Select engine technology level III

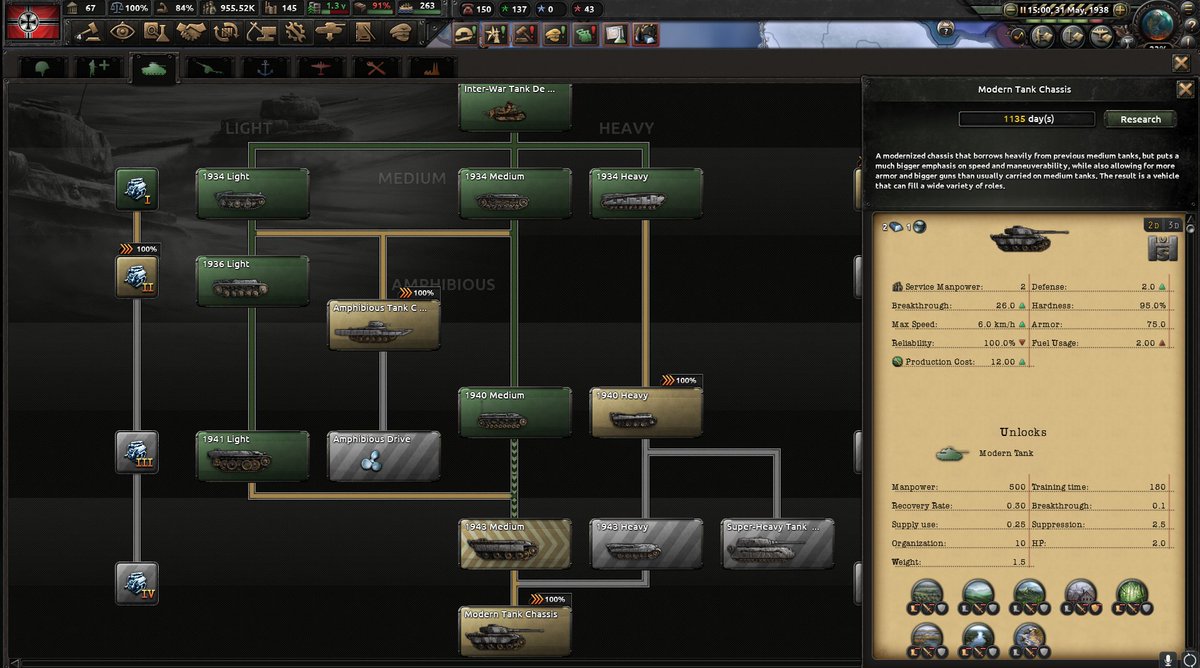[136, 452]
